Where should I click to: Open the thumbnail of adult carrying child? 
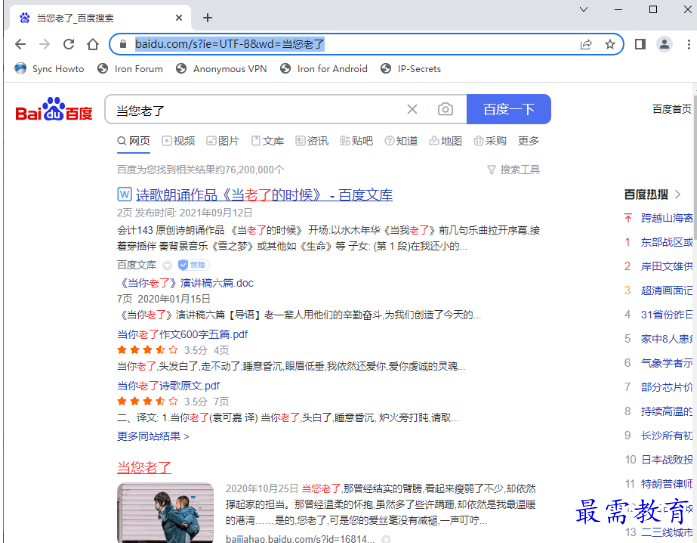tap(165, 513)
